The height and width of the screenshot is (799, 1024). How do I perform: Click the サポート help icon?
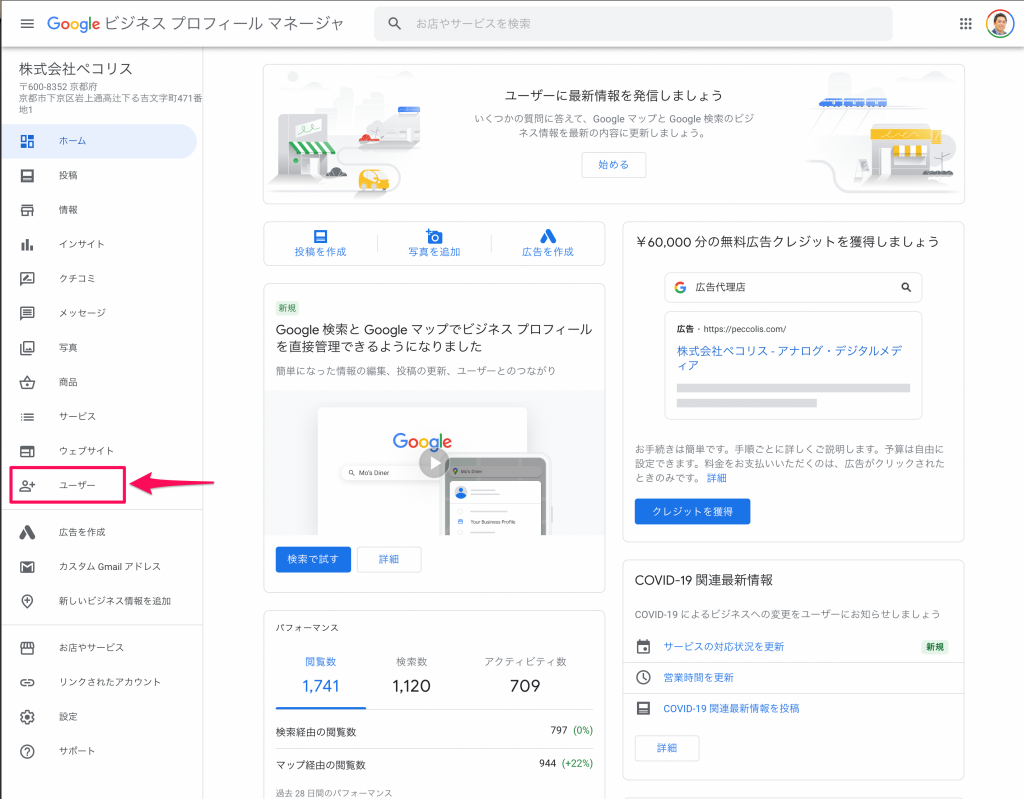pyautogui.click(x=27, y=751)
